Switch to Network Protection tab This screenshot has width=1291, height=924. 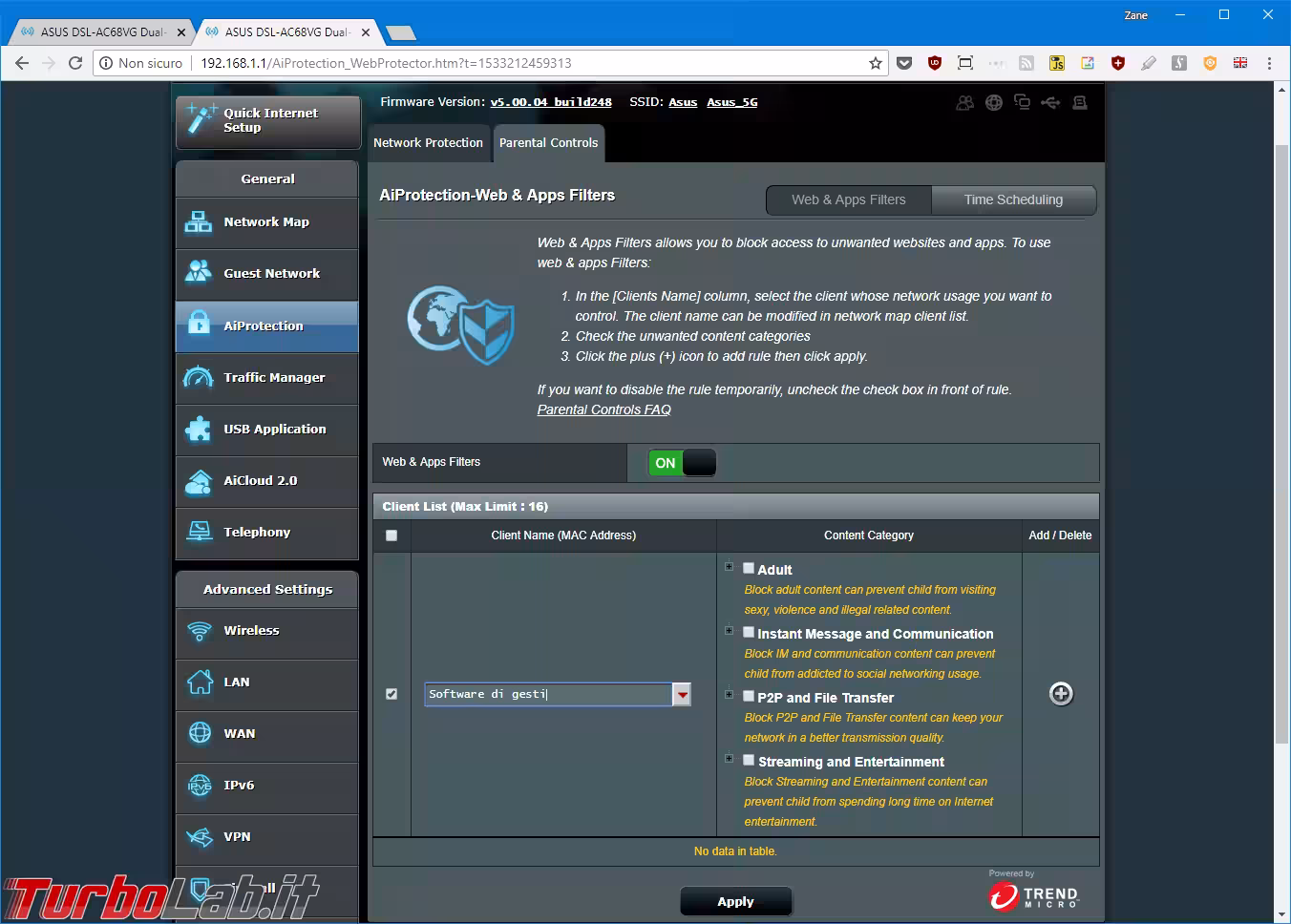coord(428,143)
